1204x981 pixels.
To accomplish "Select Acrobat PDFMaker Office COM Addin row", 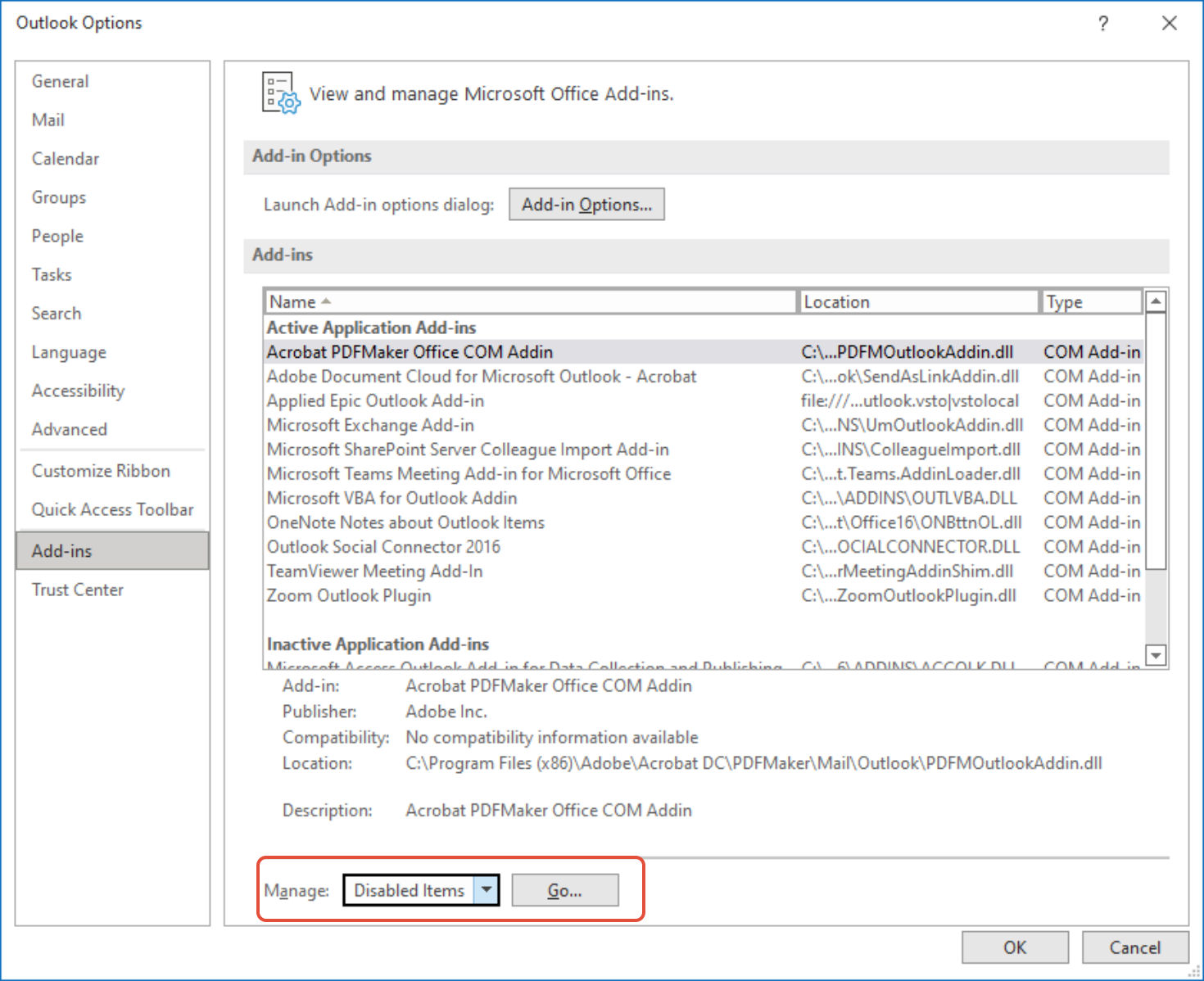I will [x=704, y=352].
